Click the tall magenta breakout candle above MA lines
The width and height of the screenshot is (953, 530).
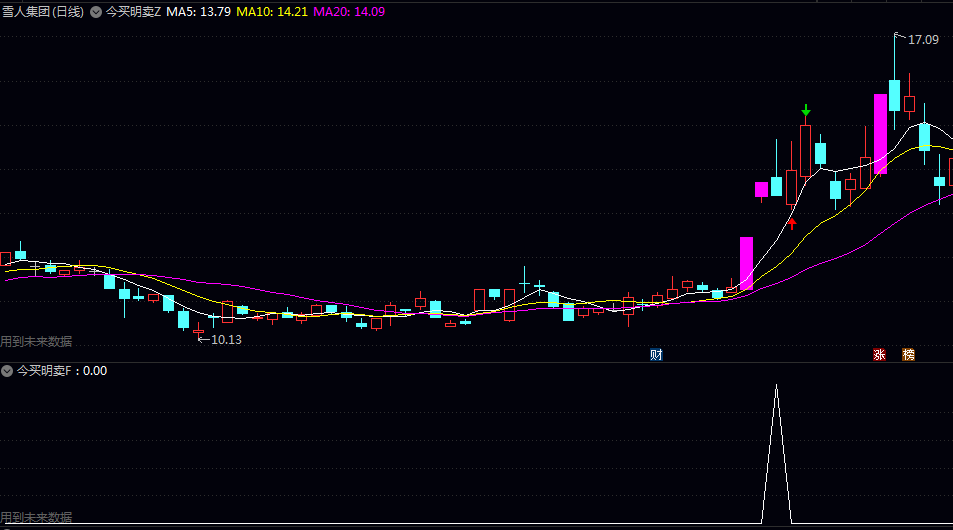pyautogui.click(x=746, y=263)
